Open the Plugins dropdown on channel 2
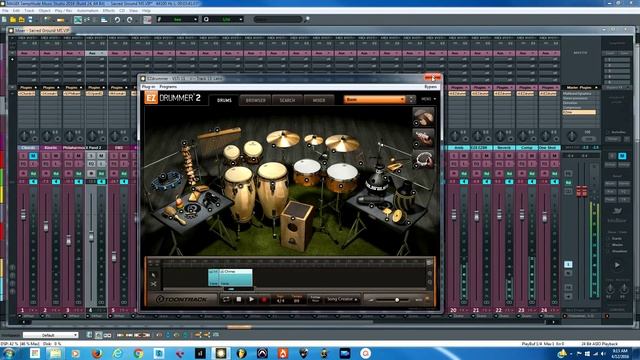The height and width of the screenshot is (360, 640). 51,87
